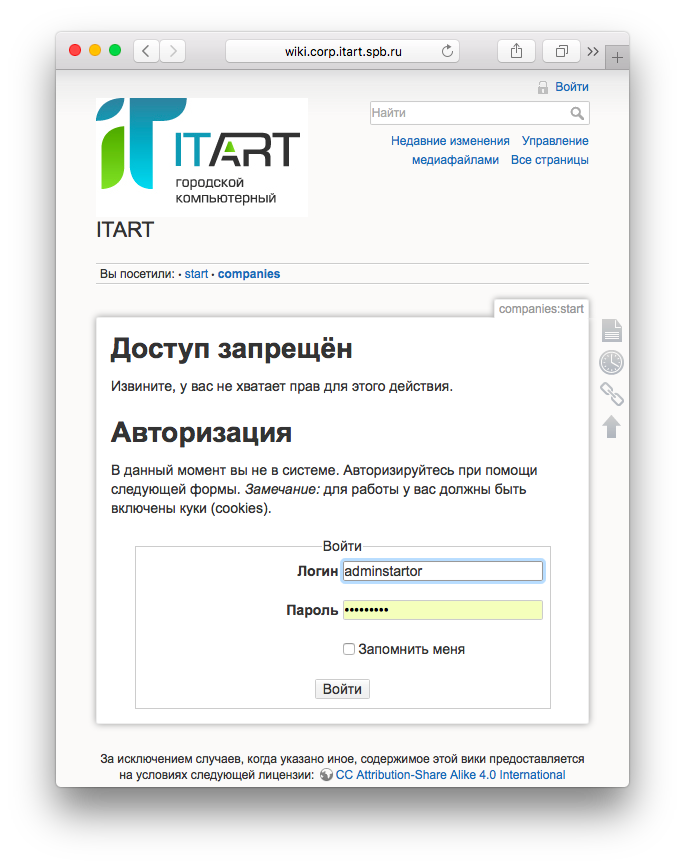Show all tabs overview

point(562,51)
